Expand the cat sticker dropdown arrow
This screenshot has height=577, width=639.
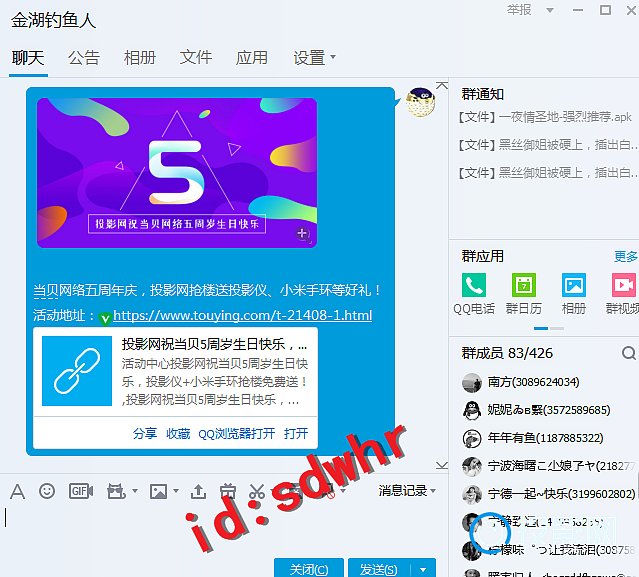135,491
